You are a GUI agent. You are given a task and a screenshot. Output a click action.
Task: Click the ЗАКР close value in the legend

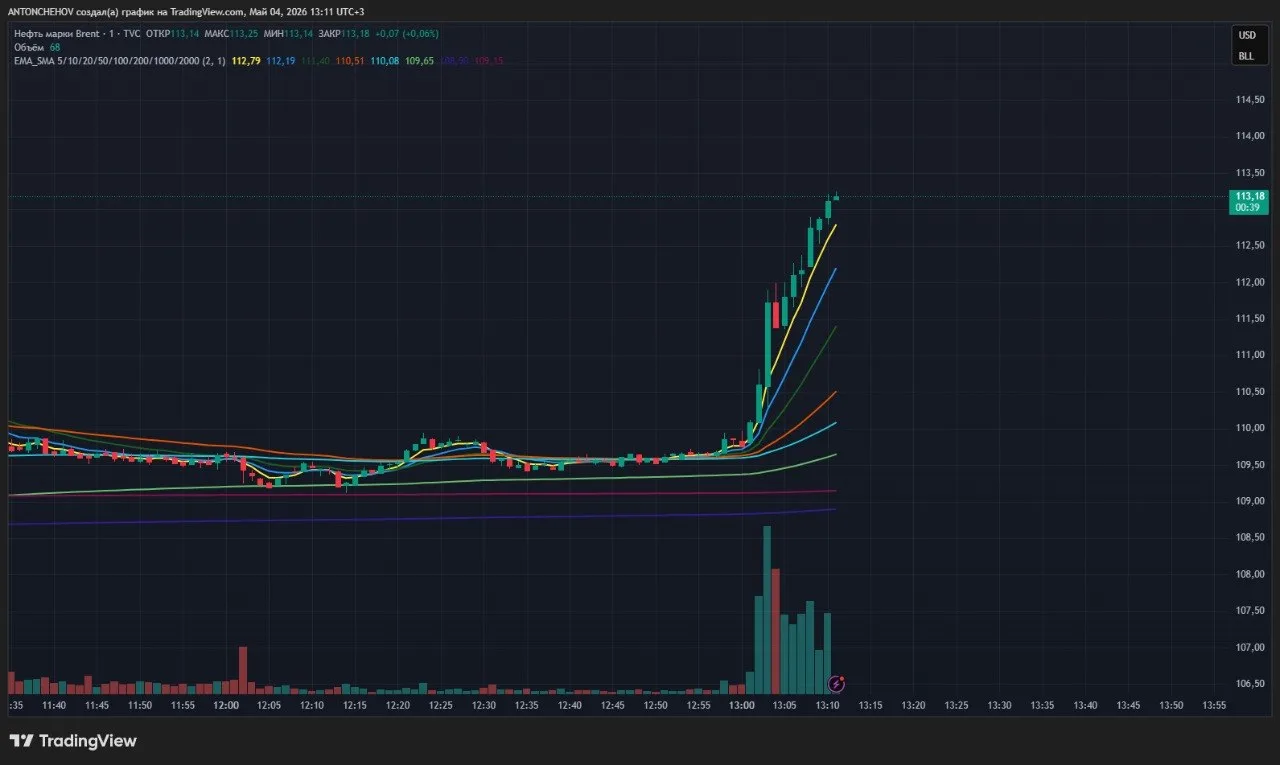point(356,33)
